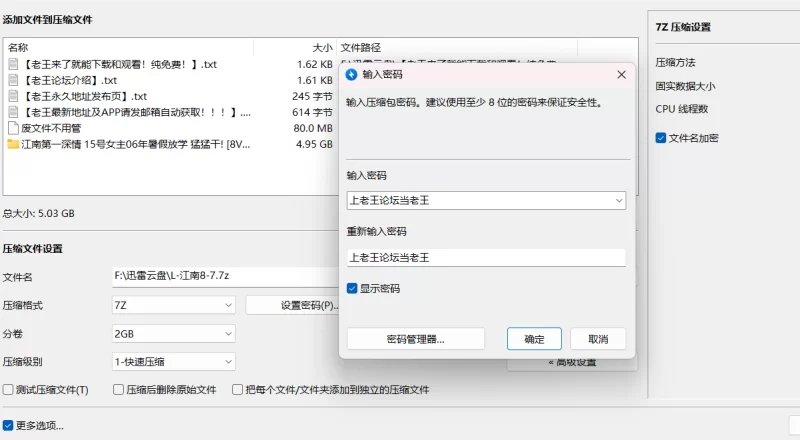800x440 pixels.
Task: Click the text file icon of 【老王论坛介绍】.txt
Action: (x=13, y=80)
